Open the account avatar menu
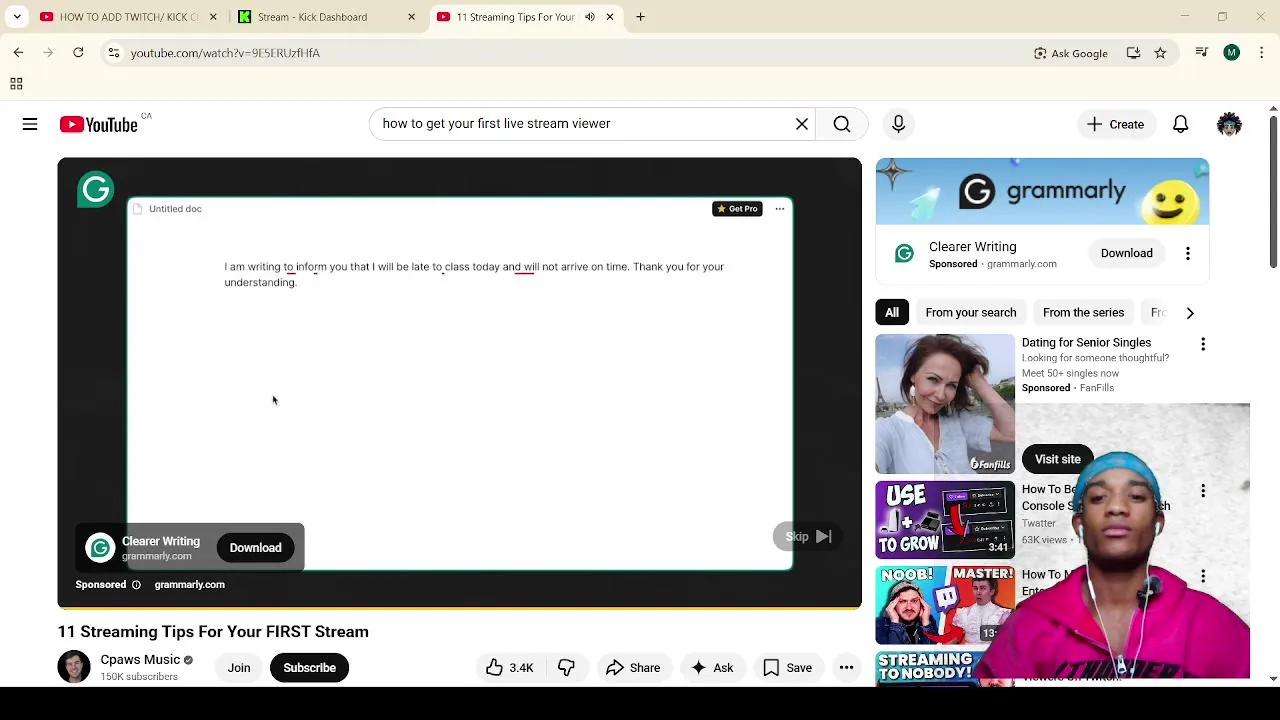 tap(1229, 124)
